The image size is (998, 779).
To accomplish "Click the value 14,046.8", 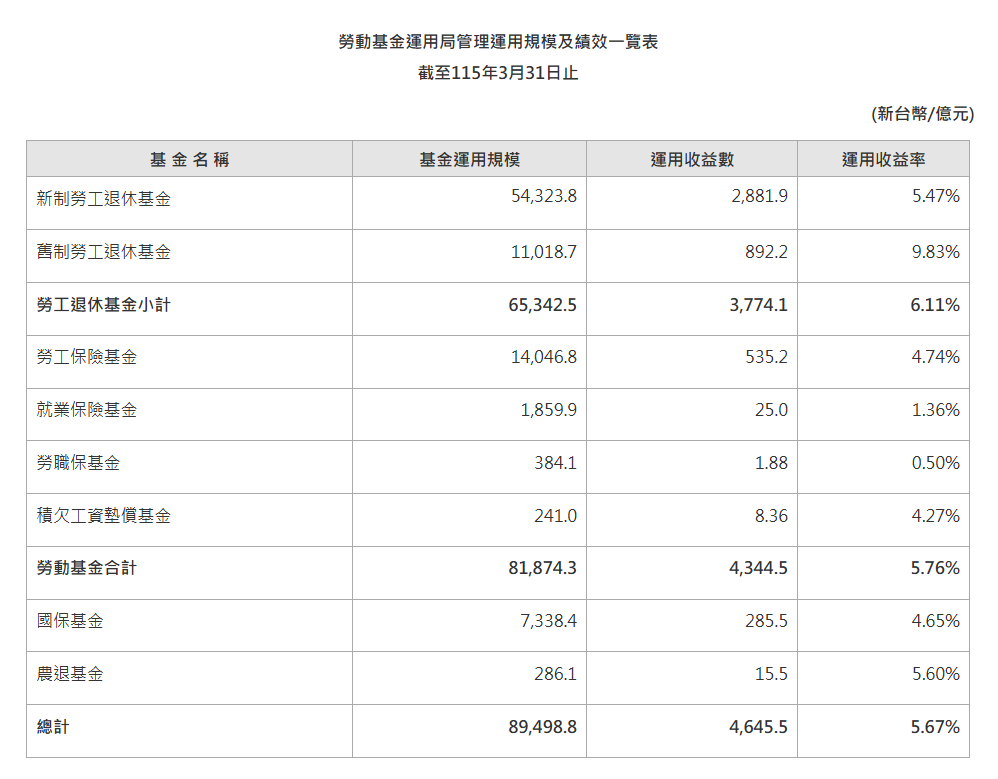I will [x=544, y=357].
